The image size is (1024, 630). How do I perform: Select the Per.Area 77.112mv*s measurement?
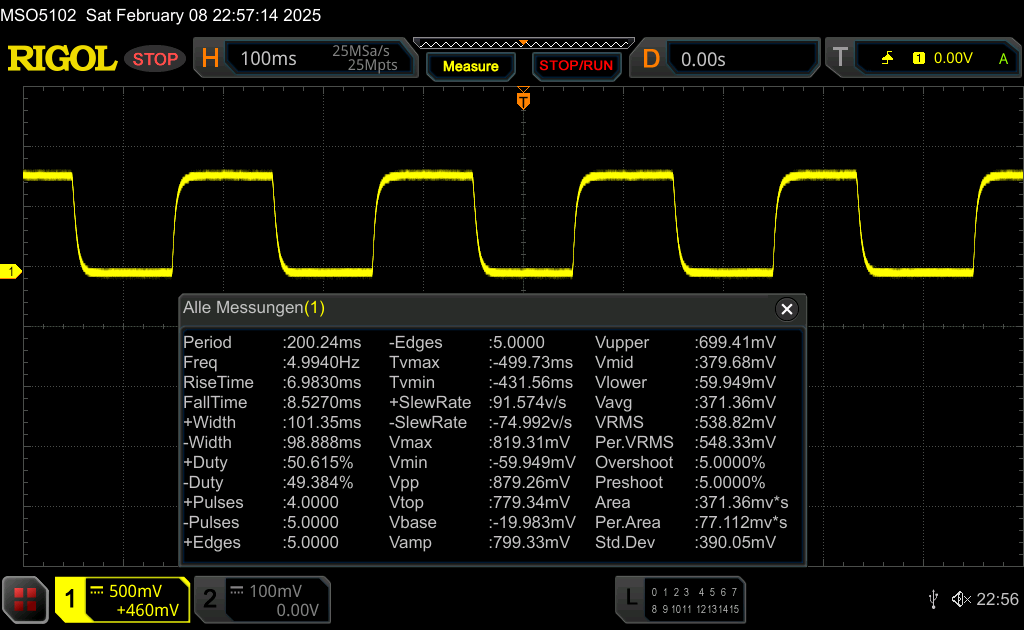pos(691,522)
